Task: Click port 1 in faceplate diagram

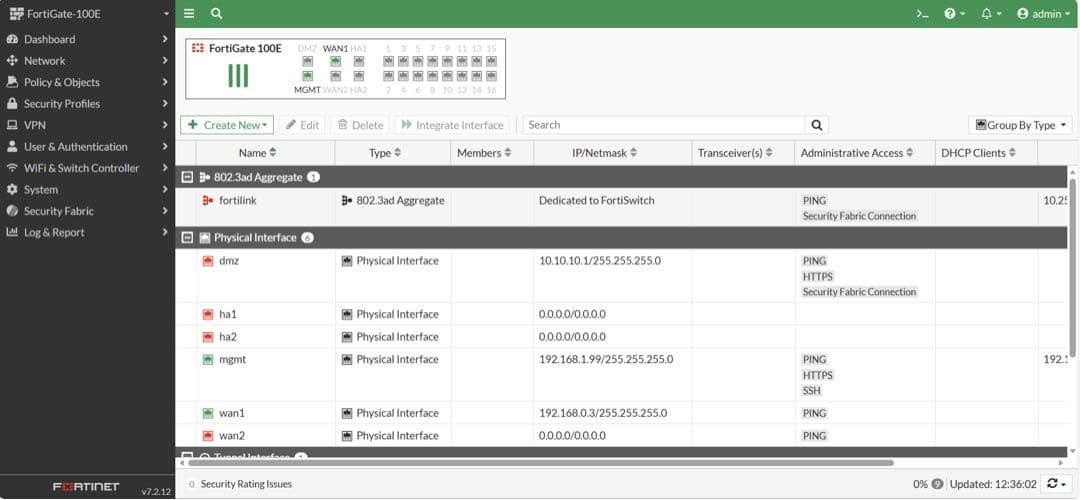Action: [388, 61]
